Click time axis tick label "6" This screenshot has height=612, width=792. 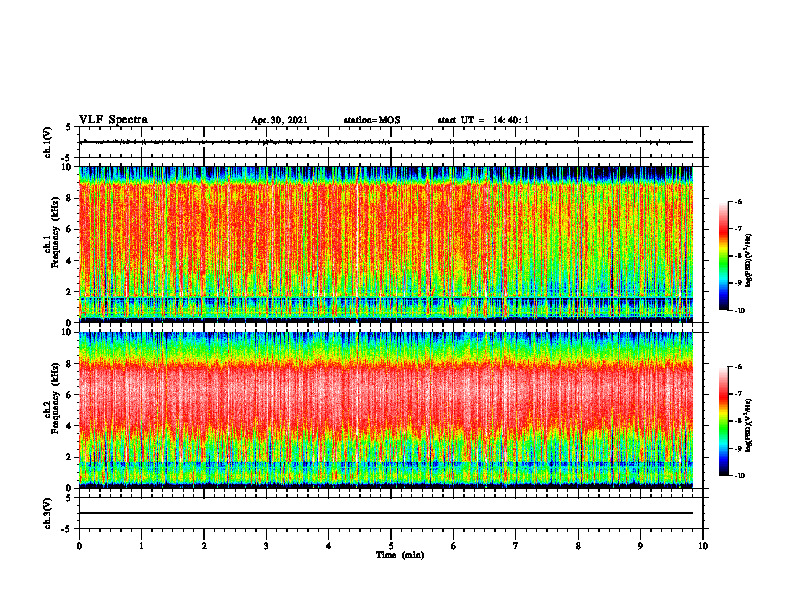(x=454, y=546)
